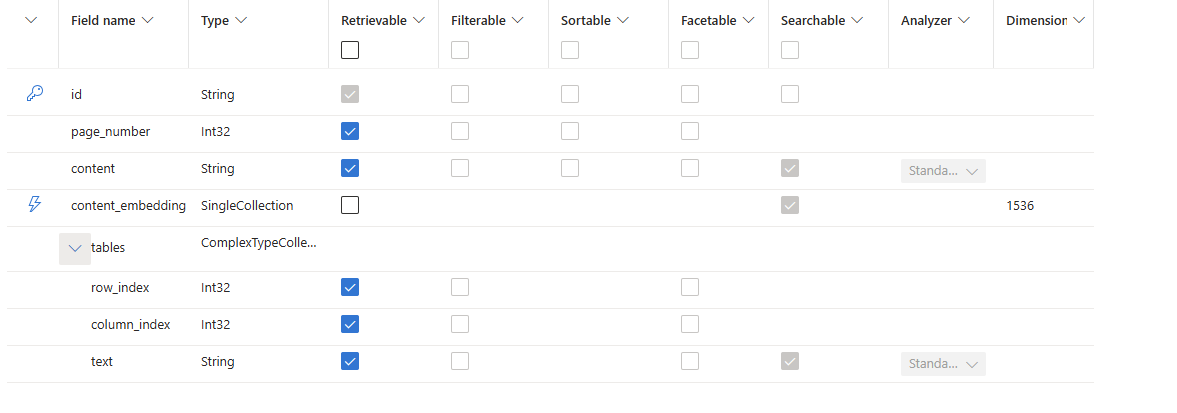Collapse the tables complex field
This screenshot has height=413, width=1177.
click(75, 248)
